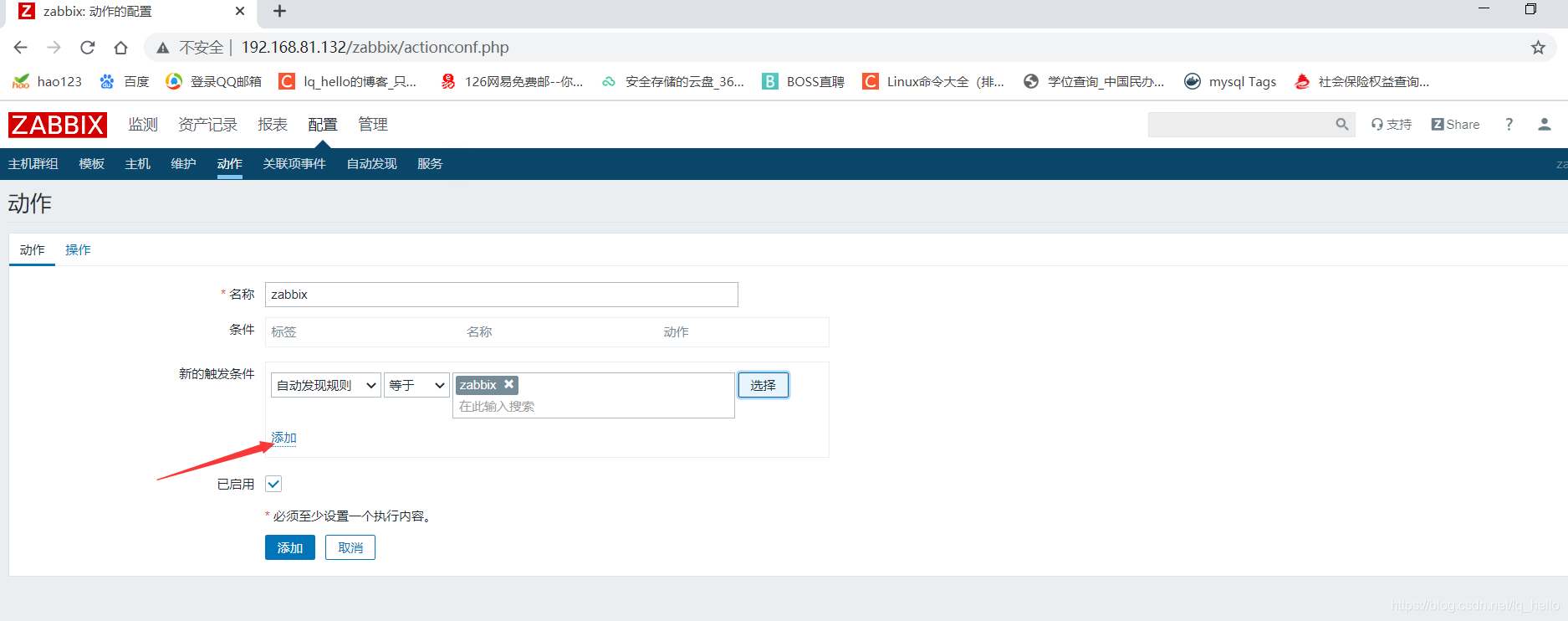Viewport: 1568px width, 621px height.
Task: Switch to the 操作 tab
Action: pyautogui.click(x=78, y=249)
